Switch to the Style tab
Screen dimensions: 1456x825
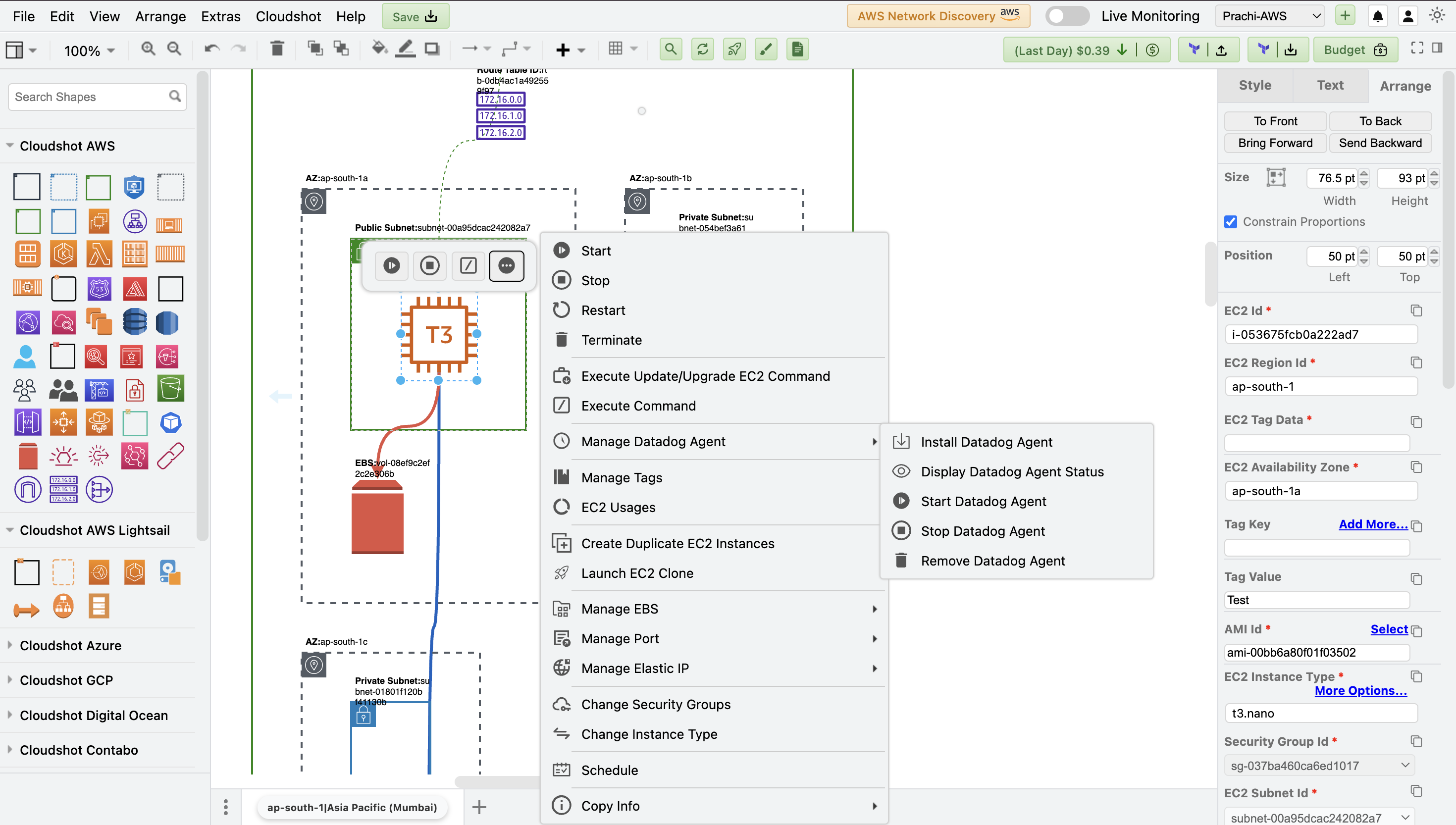coord(1255,86)
